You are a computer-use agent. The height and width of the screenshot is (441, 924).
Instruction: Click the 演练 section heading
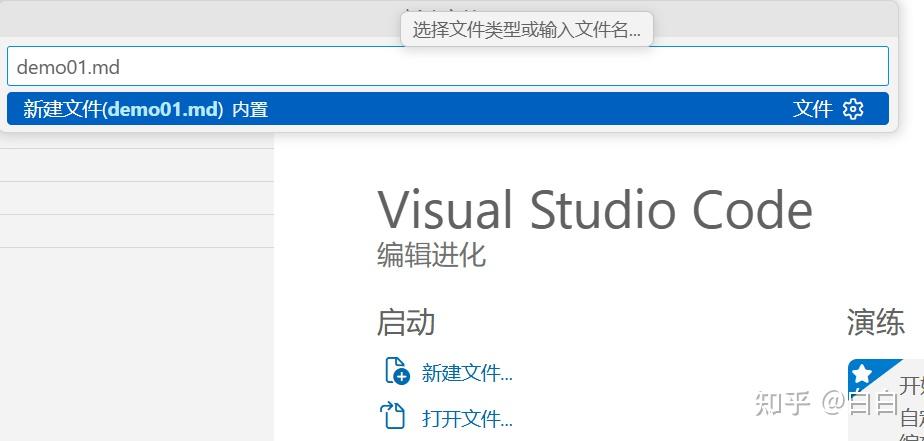click(876, 322)
